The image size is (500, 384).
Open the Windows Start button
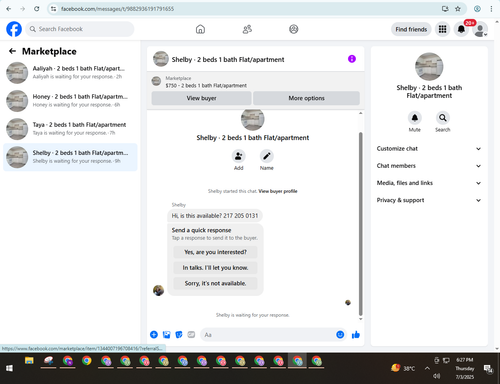(9, 368)
